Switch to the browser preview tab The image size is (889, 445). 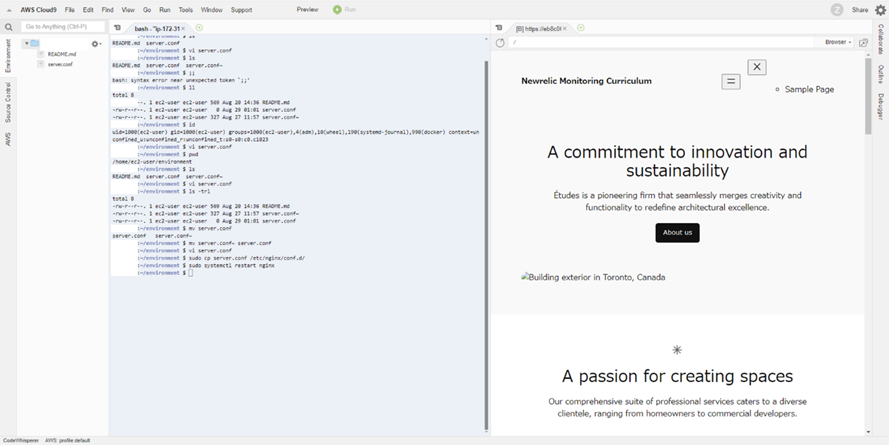click(x=539, y=28)
